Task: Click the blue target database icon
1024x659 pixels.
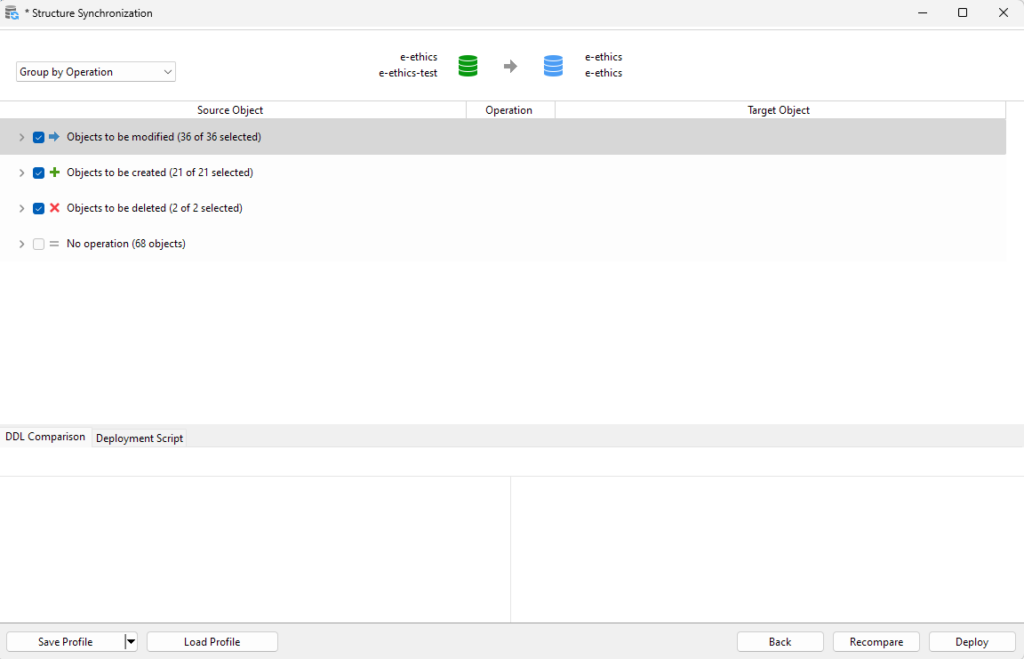Action: pyautogui.click(x=553, y=66)
